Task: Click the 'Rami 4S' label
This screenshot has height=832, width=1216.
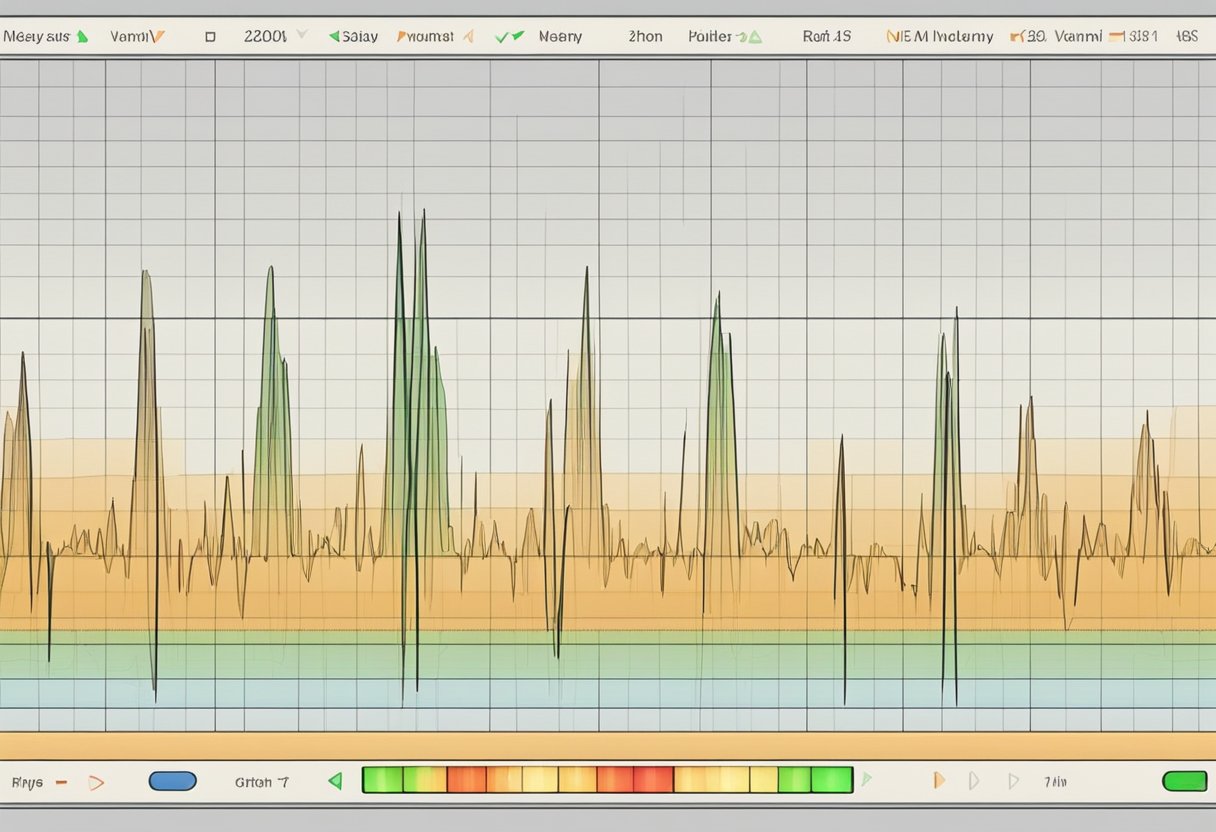Action: [827, 36]
